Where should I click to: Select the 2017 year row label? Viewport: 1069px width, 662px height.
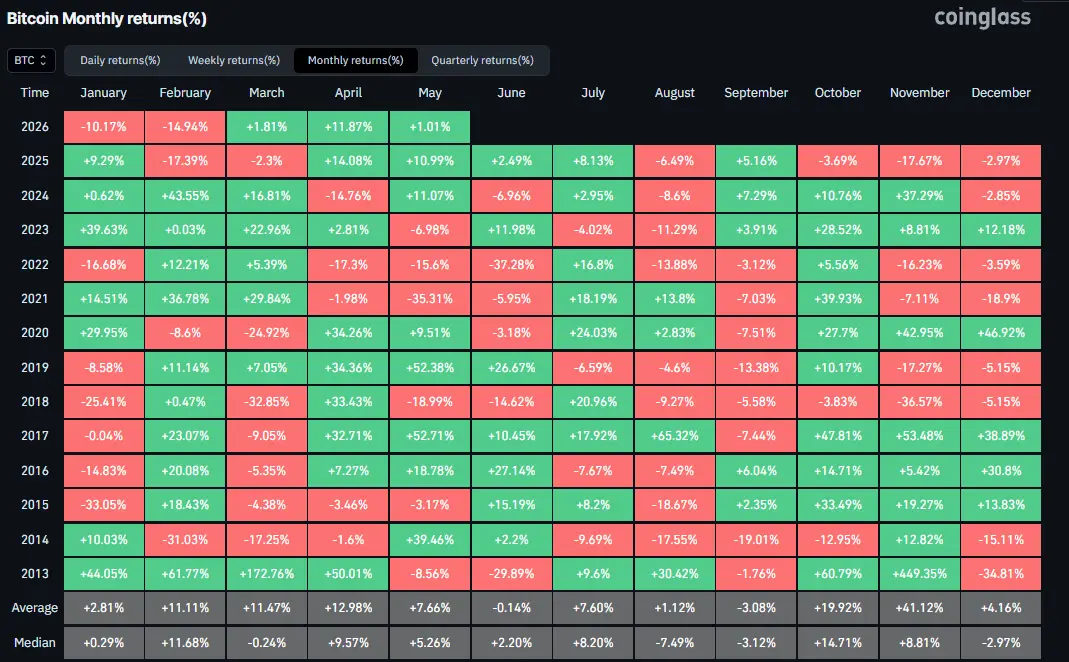pyautogui.click(x=35, y=436)
